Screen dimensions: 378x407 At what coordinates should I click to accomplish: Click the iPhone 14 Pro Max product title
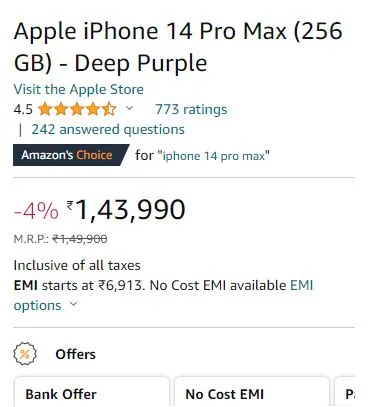point(178,47)
